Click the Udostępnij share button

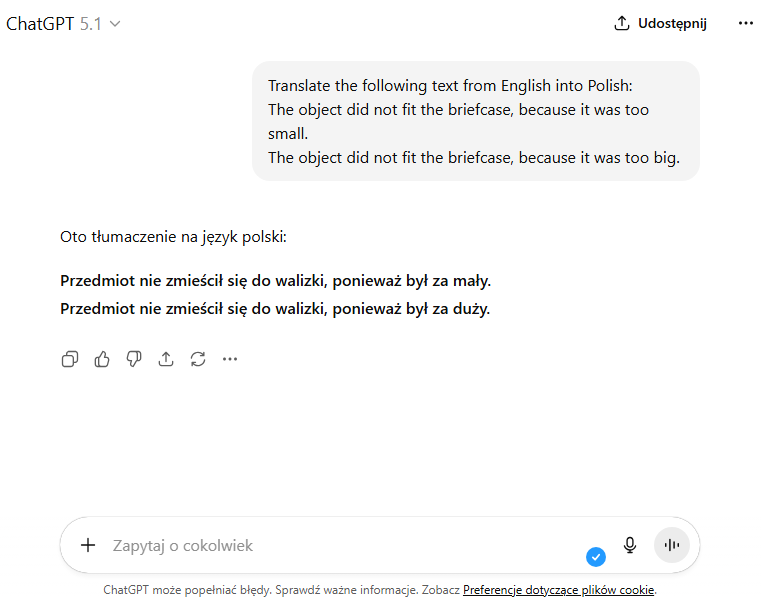coord(660,24)
